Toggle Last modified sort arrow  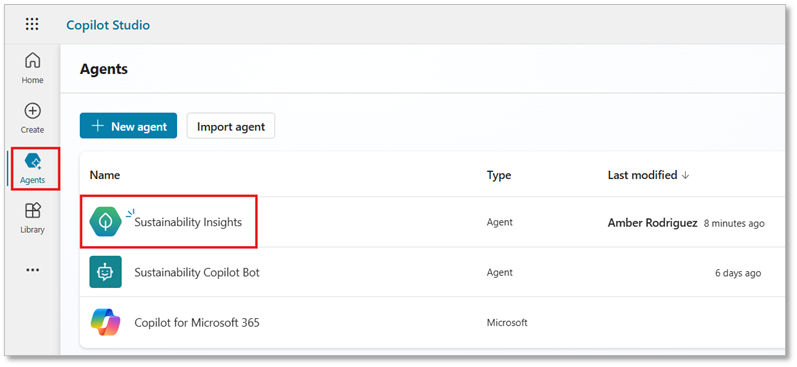tap(685, 175)
